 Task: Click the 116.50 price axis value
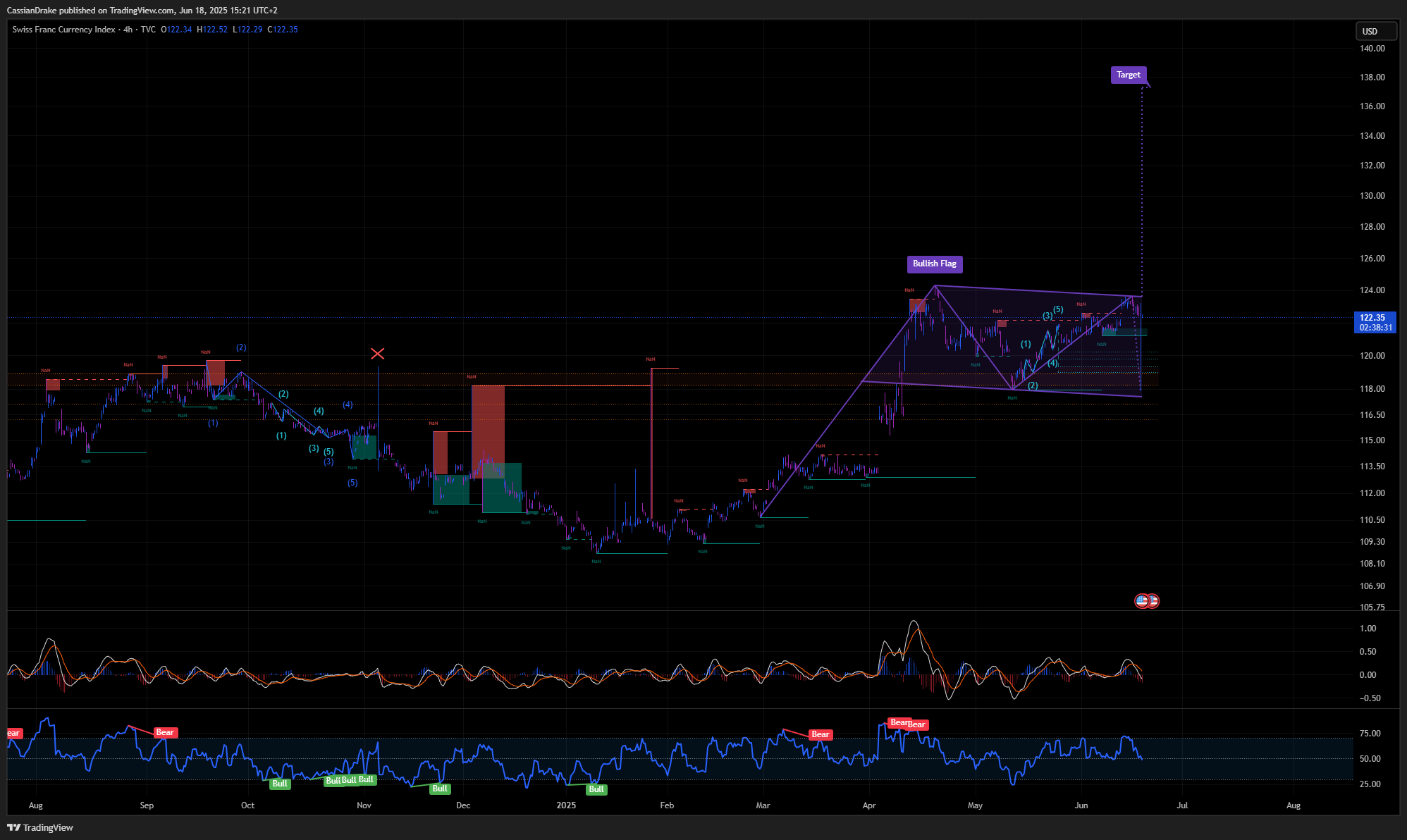tap(1372, 415)
